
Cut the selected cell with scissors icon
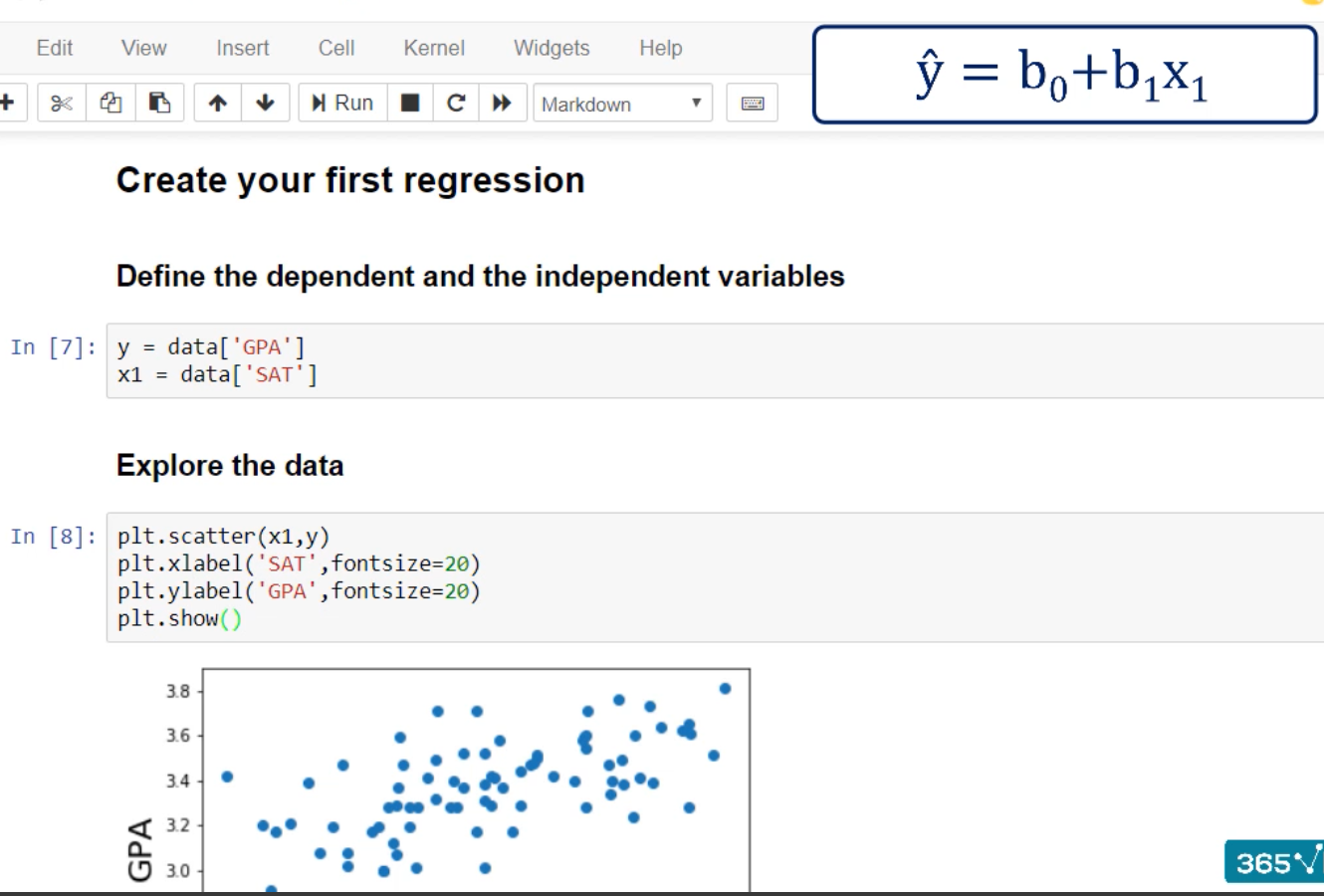pyautogui.click(x=62, y=104)
